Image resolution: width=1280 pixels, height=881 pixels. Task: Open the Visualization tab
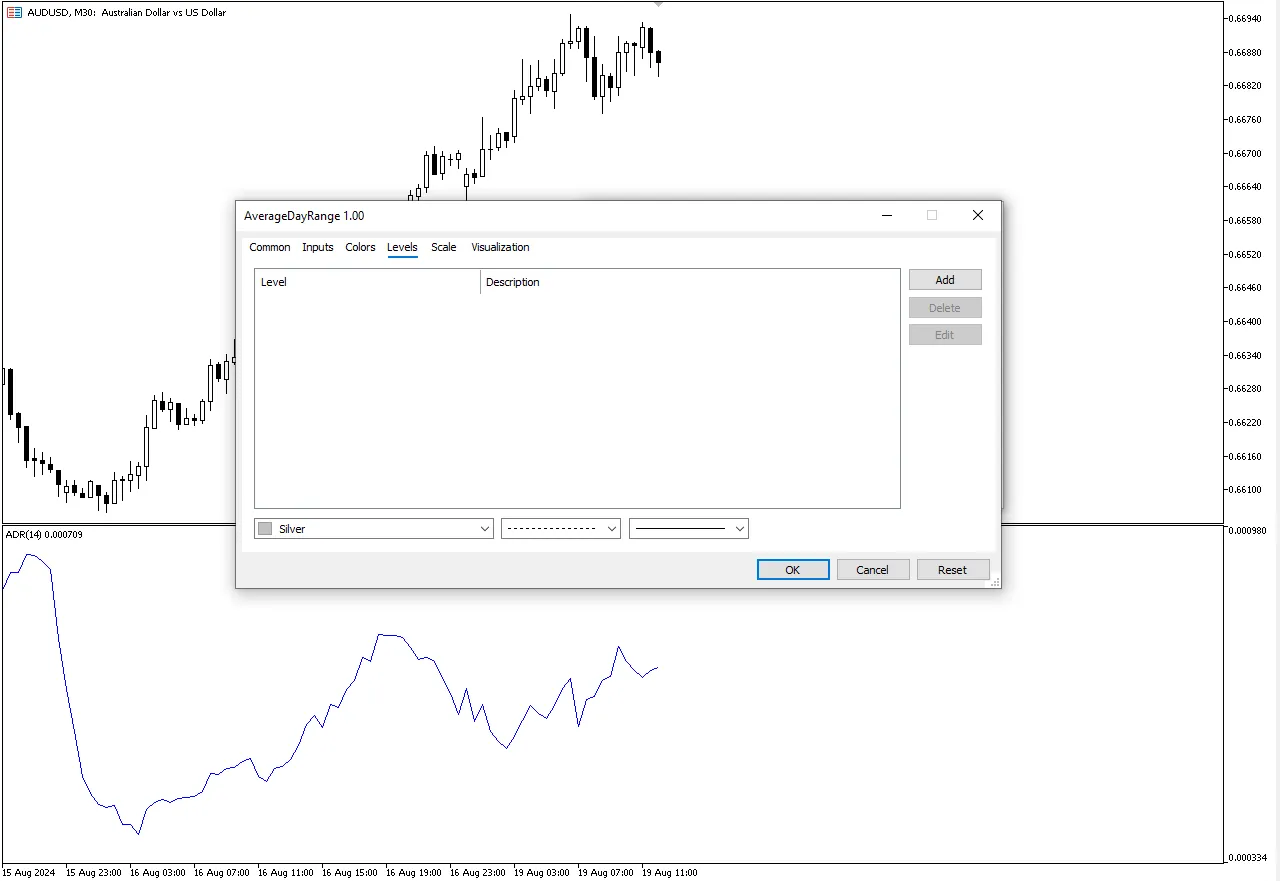[500, 247]
